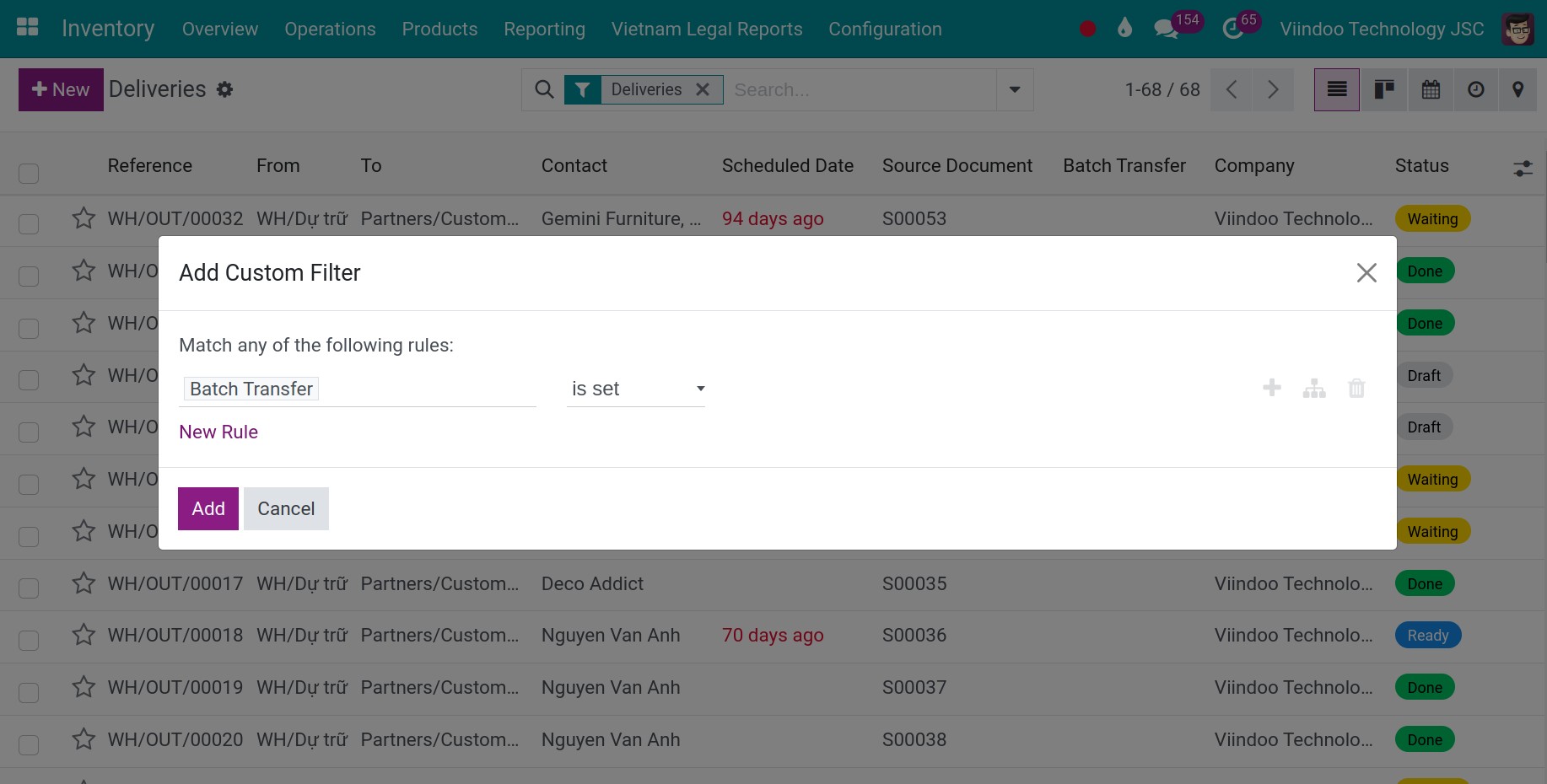1547x784 pixels.
Task: Open Deliveries gear settings menu
Action: pos(224,89)
